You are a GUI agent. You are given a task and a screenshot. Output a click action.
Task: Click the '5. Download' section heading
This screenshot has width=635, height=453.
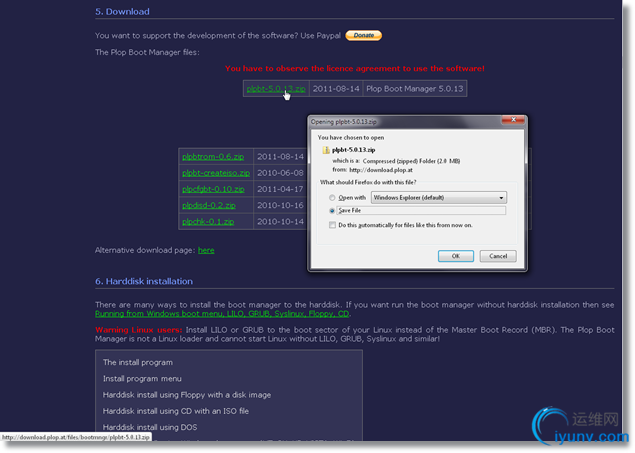tap(122, 11)
